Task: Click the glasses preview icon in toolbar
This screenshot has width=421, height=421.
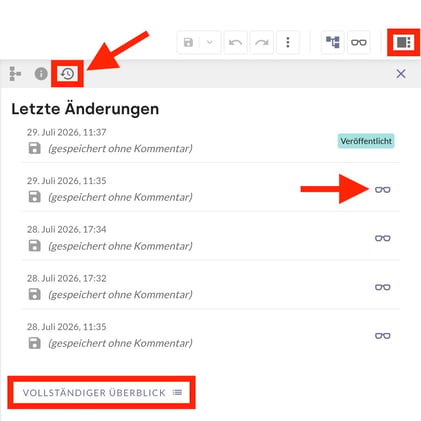Action: point(359,42)
